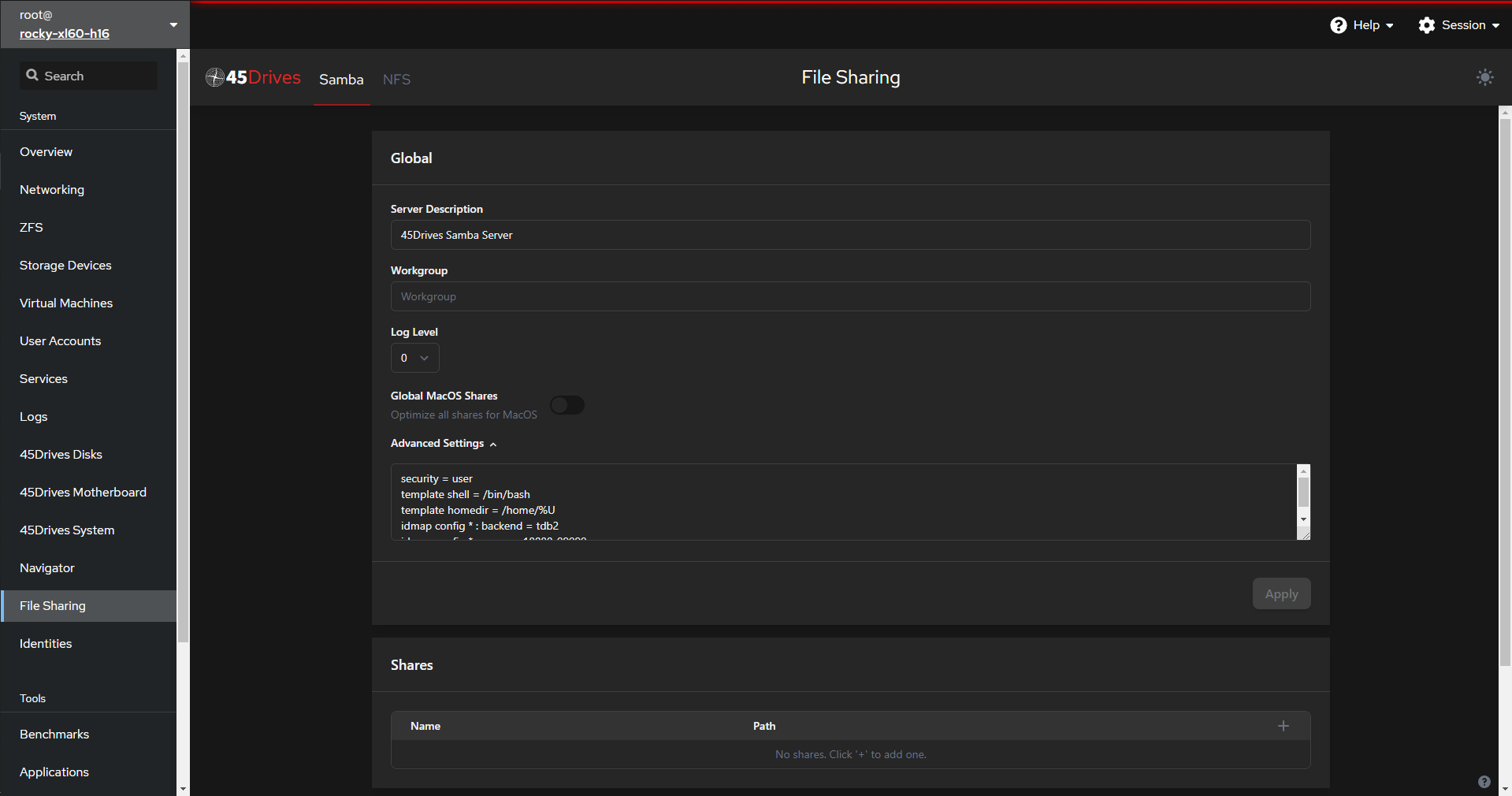
Task: Switch to the NFS tab
Action: 396,80
